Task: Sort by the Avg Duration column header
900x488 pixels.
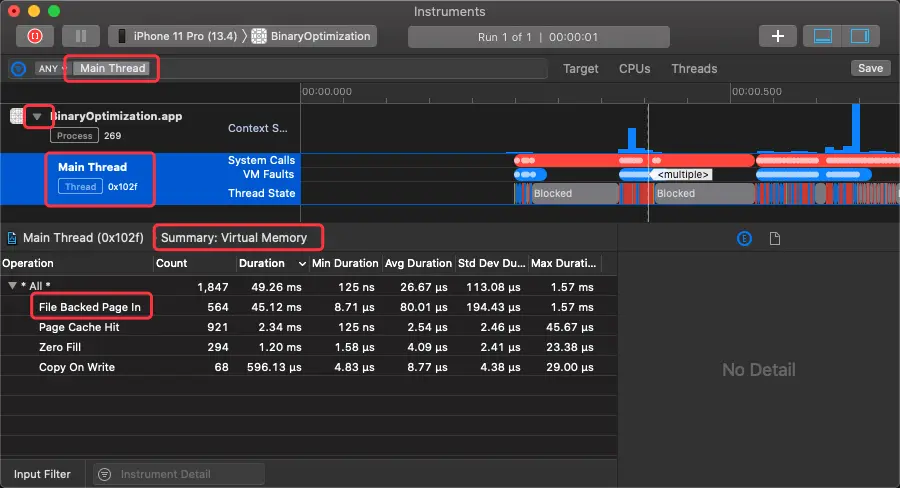Action: (418, 264)
